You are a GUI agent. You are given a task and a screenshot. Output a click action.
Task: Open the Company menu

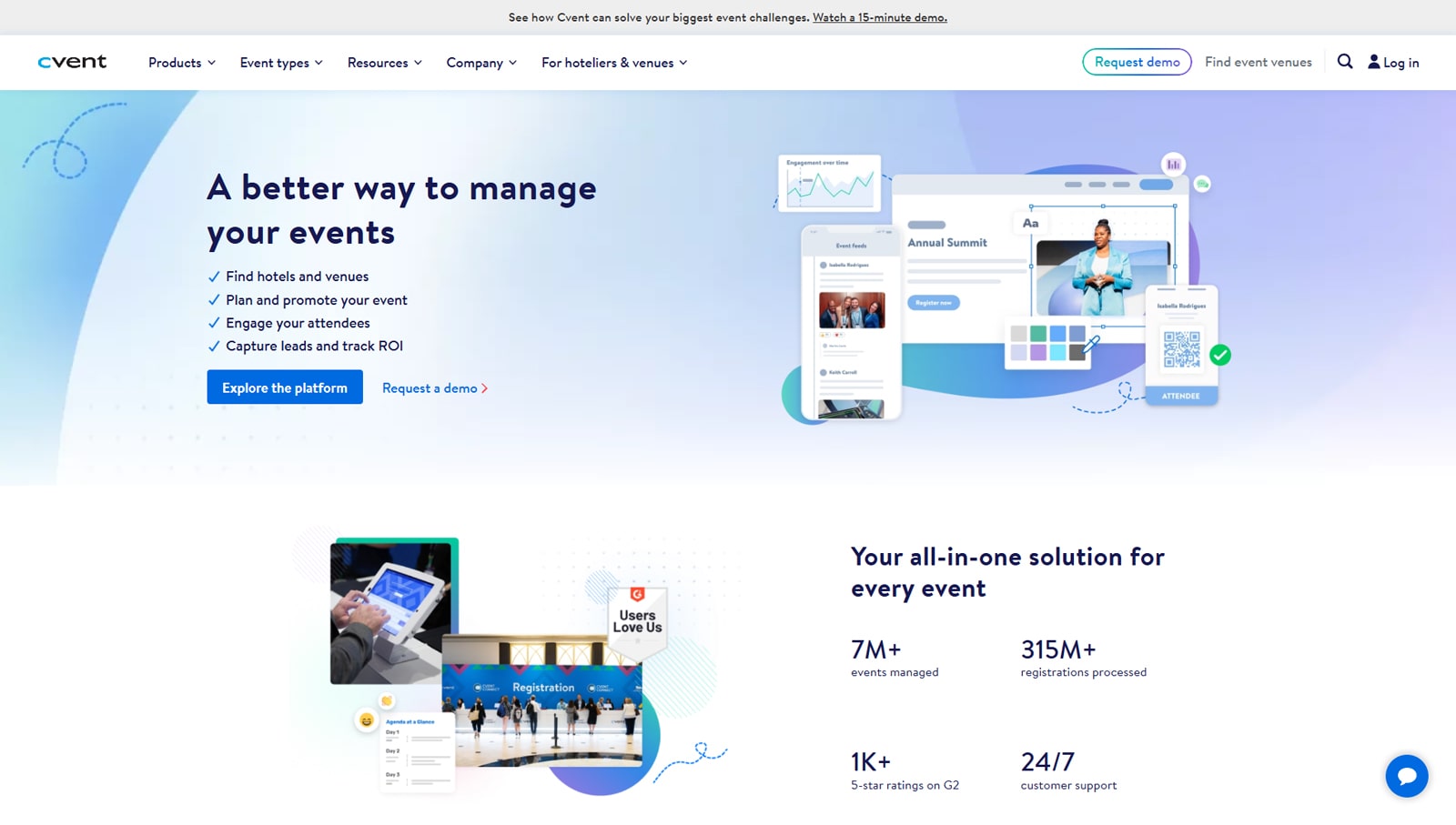pyautogui.click(x=481, y=63)
